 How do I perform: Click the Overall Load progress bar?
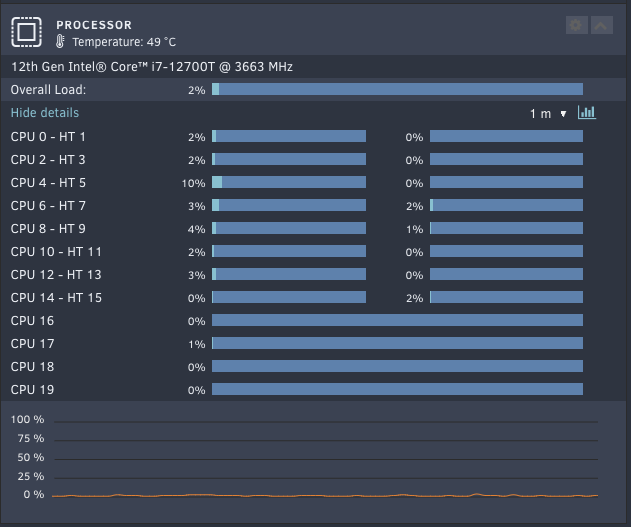397,89
